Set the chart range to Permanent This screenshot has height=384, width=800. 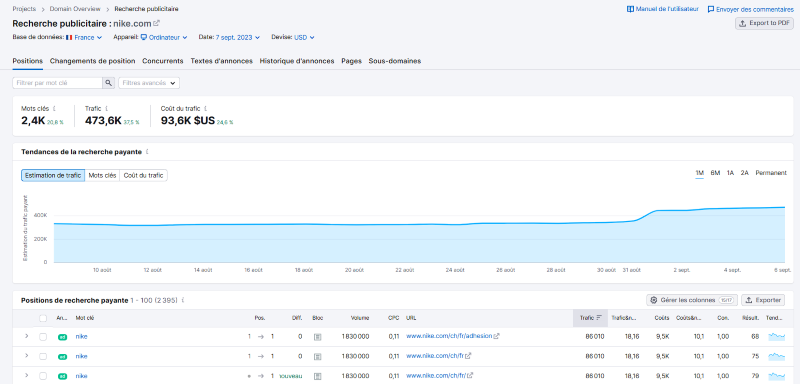(771, 173)
